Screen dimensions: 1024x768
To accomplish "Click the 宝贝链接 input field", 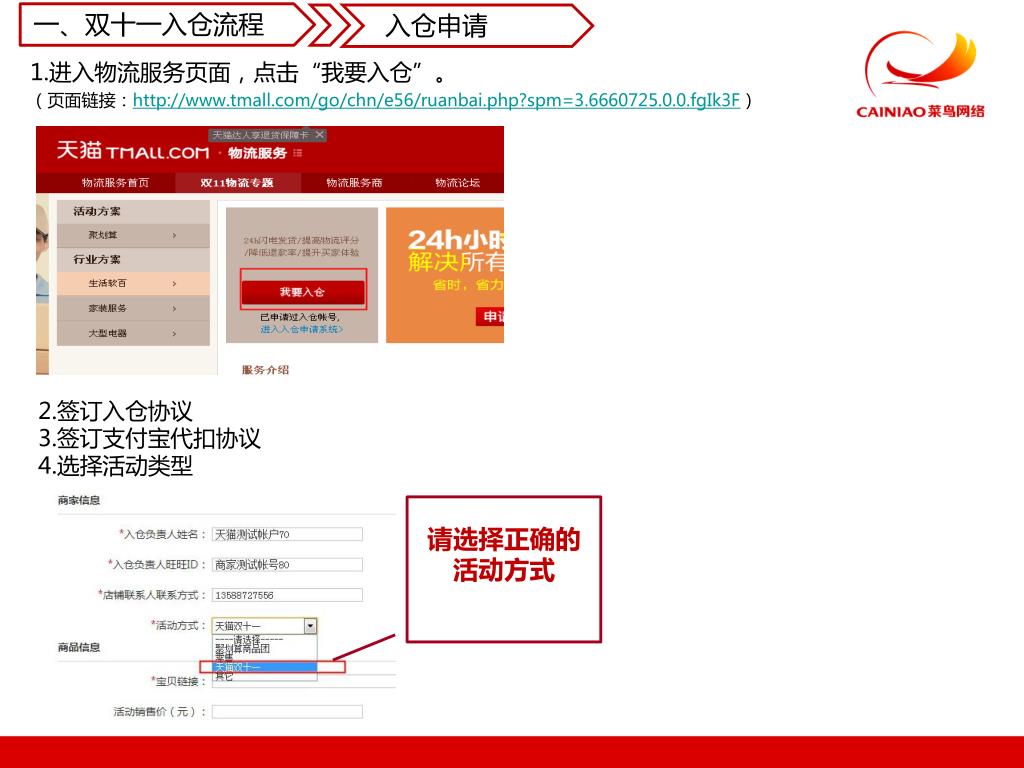I will (304, 681).
